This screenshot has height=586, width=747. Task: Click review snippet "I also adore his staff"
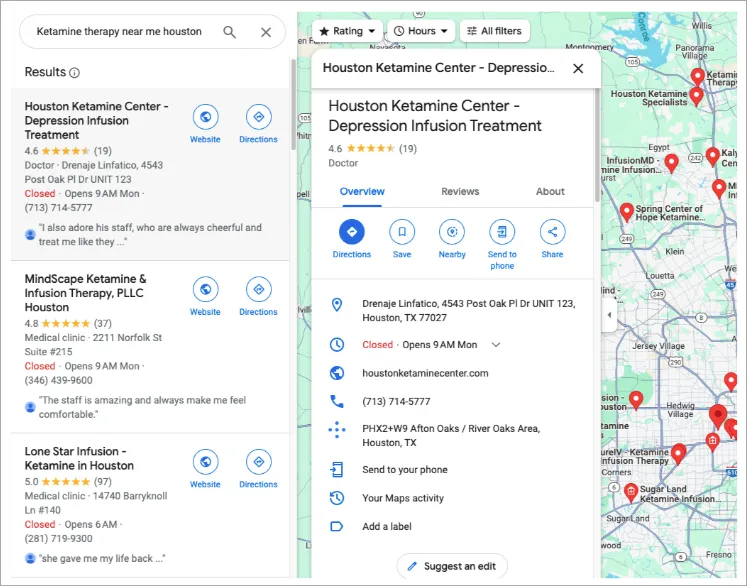(x=150, y=234)
